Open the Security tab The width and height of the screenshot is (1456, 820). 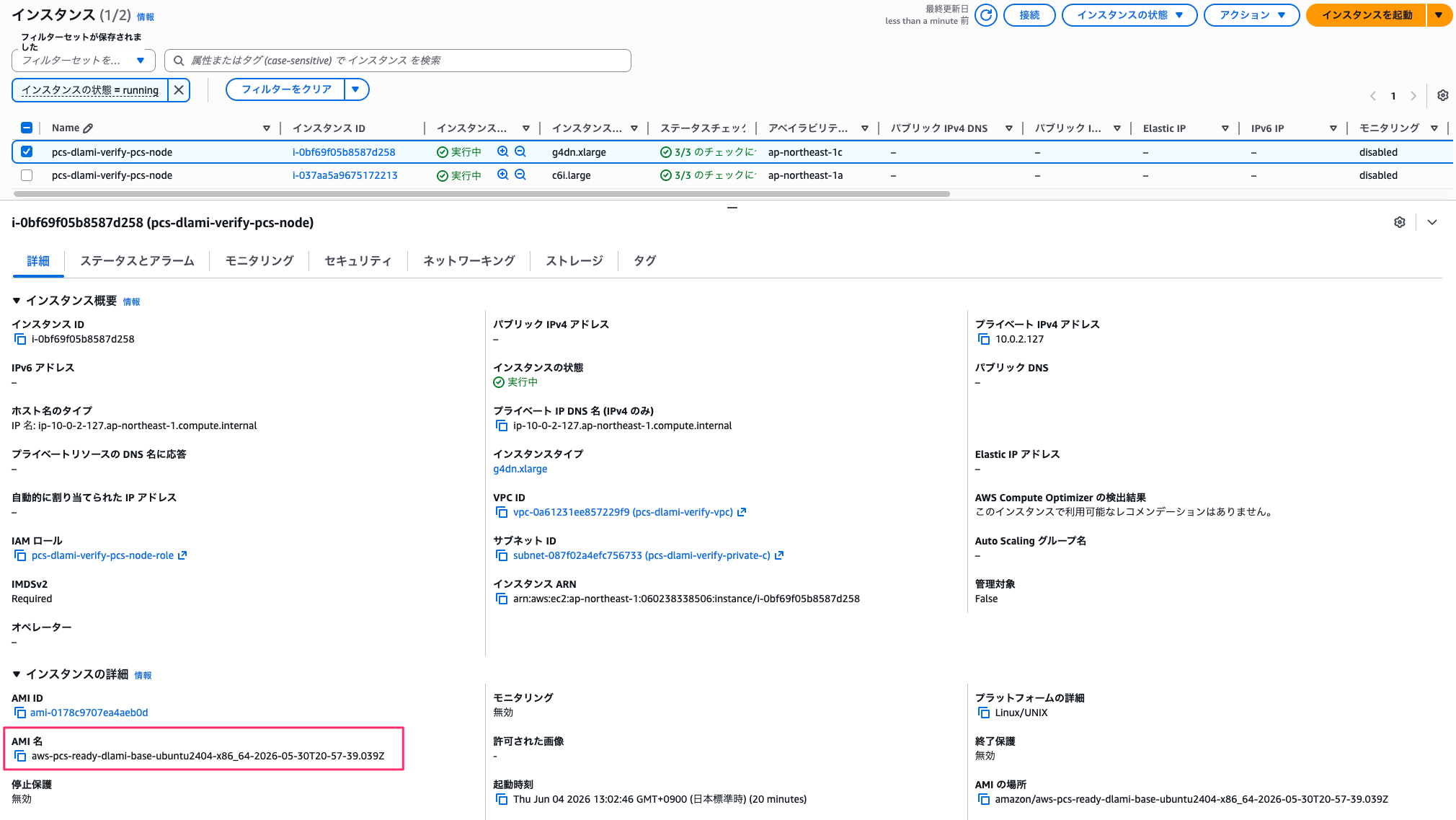pos(358,261)
